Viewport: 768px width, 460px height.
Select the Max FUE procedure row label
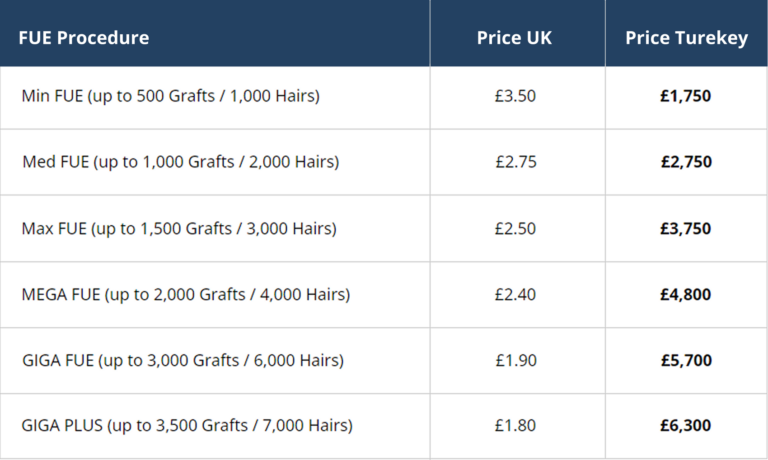tap(179, 228)
